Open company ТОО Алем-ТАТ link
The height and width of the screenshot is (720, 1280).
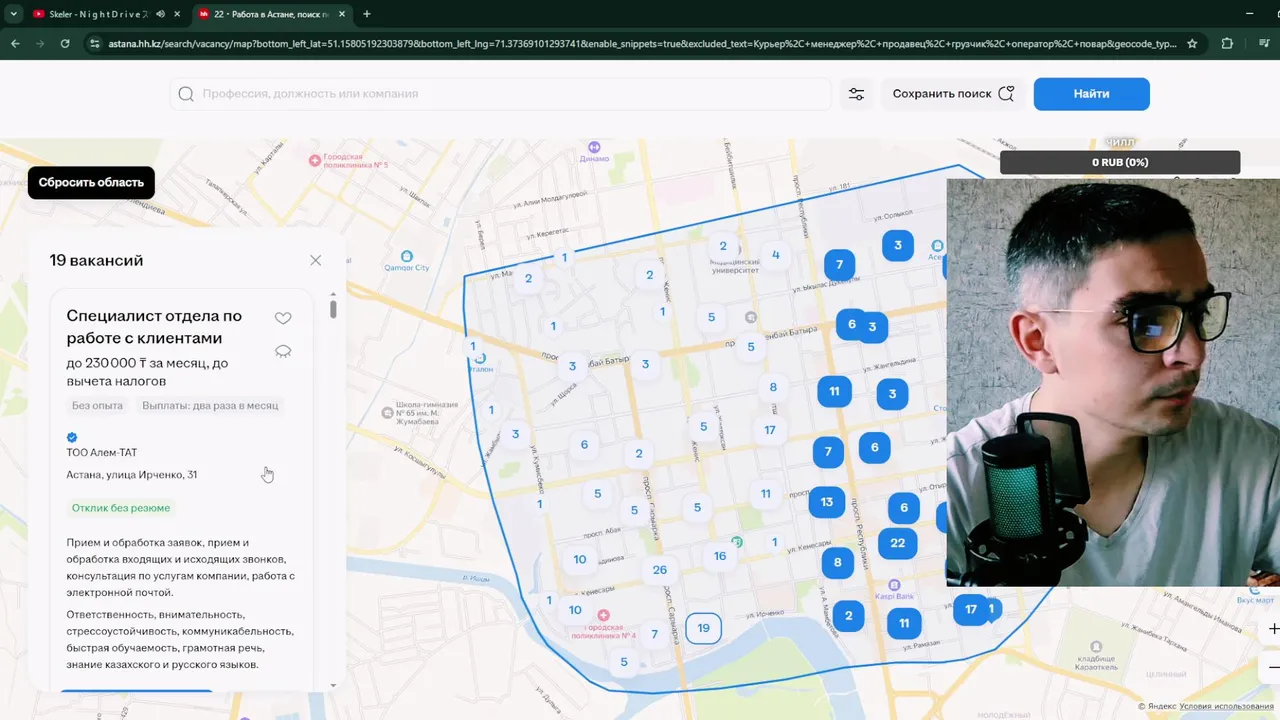tap(102, 453)
